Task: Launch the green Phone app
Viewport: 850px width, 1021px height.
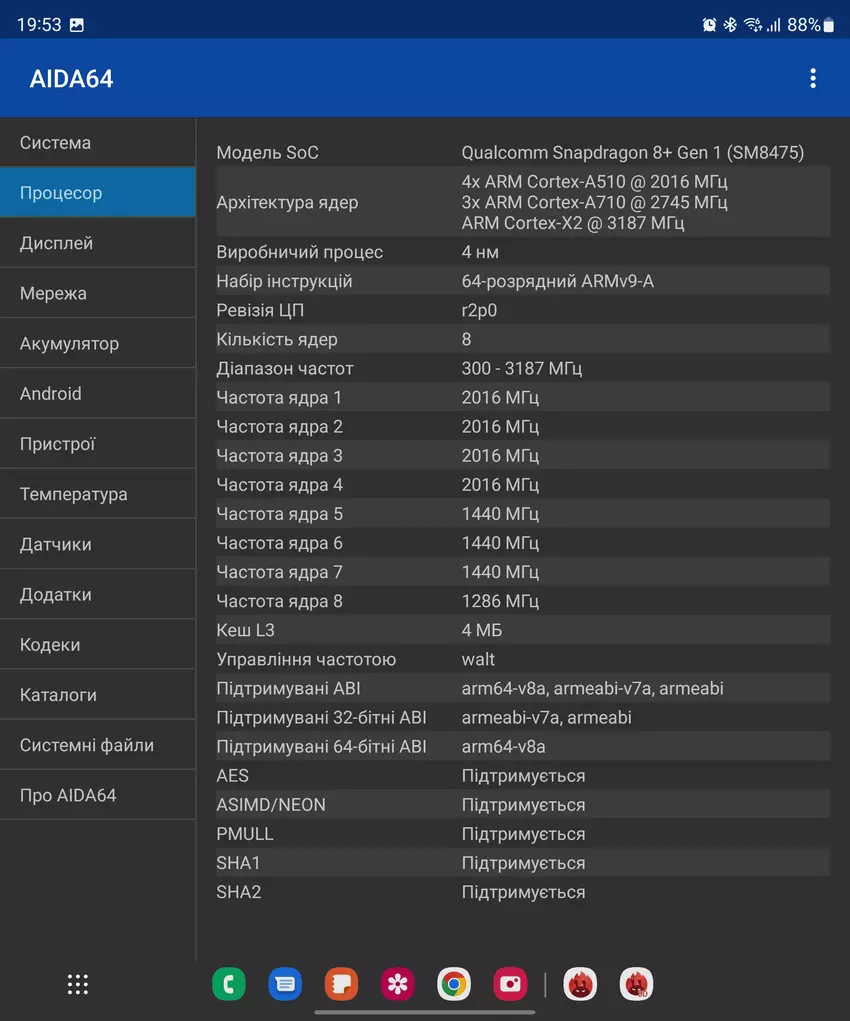Action: click(229, 984)
